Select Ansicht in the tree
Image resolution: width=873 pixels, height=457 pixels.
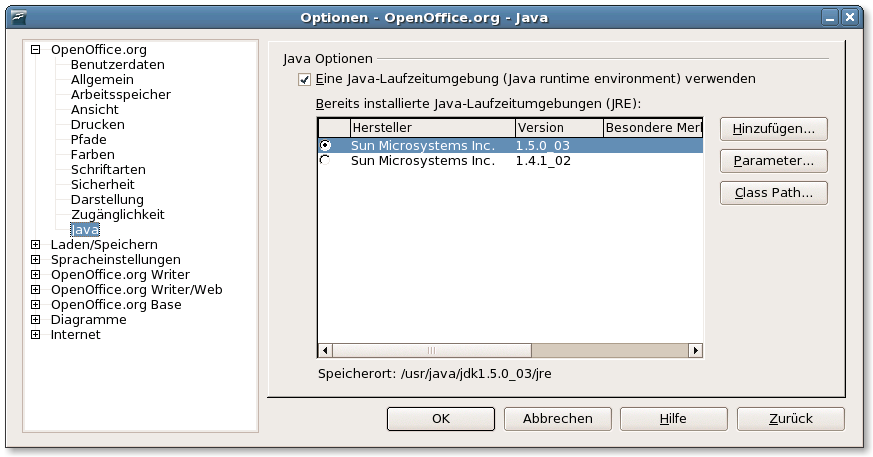(95, 110)
